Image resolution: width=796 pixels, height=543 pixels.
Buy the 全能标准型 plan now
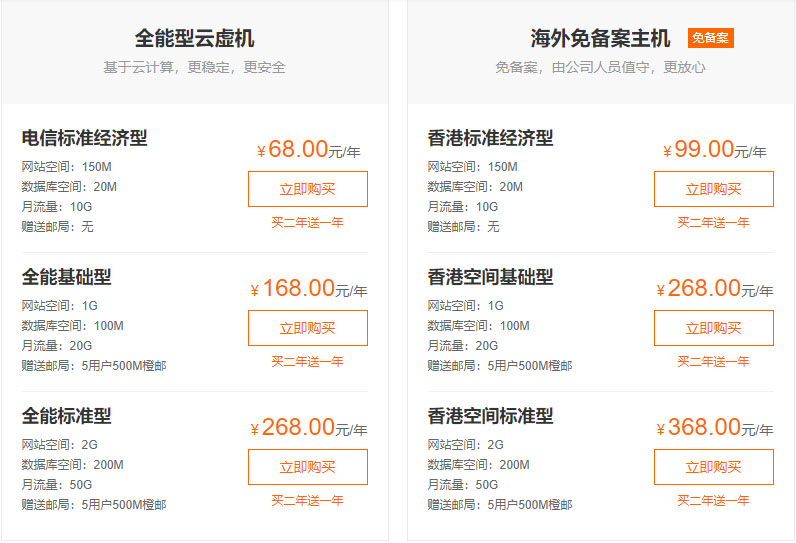click(x=308, y=467)
